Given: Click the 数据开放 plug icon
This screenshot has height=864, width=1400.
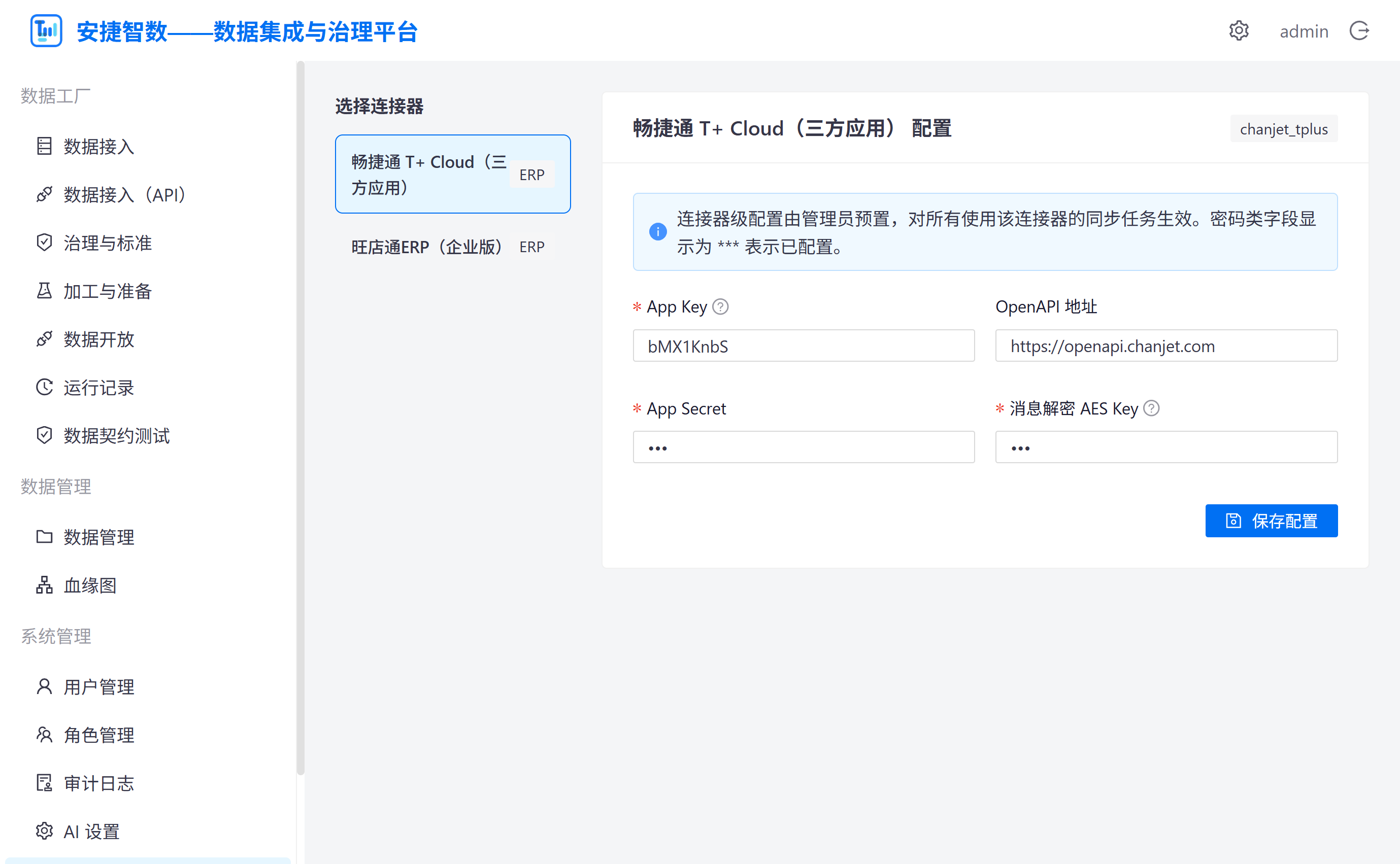Looking at the screenshot, I should (x=44, y=339).
